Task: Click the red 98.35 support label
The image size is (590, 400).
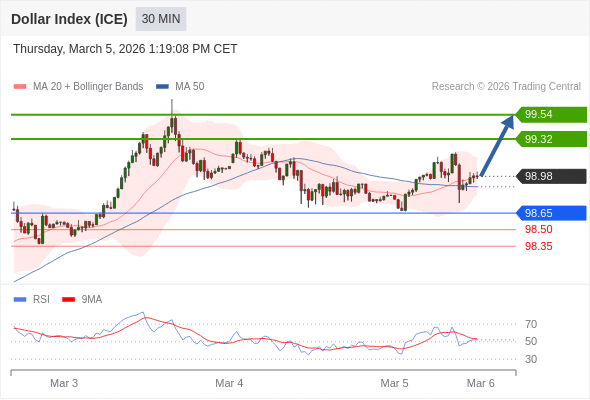Action: click(x=539, y=246)
